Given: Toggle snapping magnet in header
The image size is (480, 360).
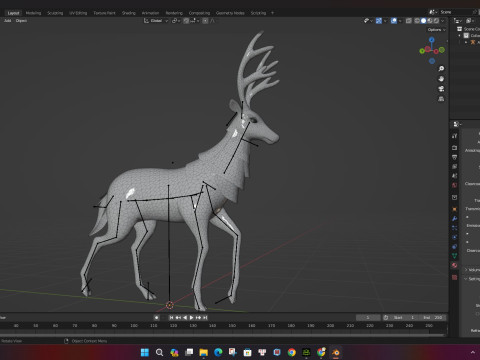Looking at the screenshot, I should [x=186, y=21].
